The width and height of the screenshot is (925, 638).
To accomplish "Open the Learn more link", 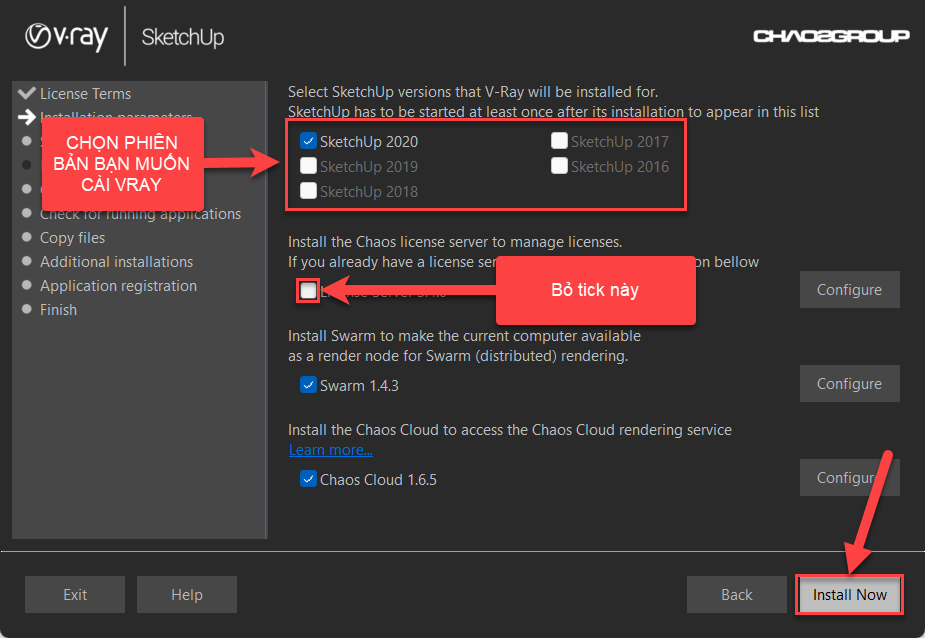I will tap(330, 450).
